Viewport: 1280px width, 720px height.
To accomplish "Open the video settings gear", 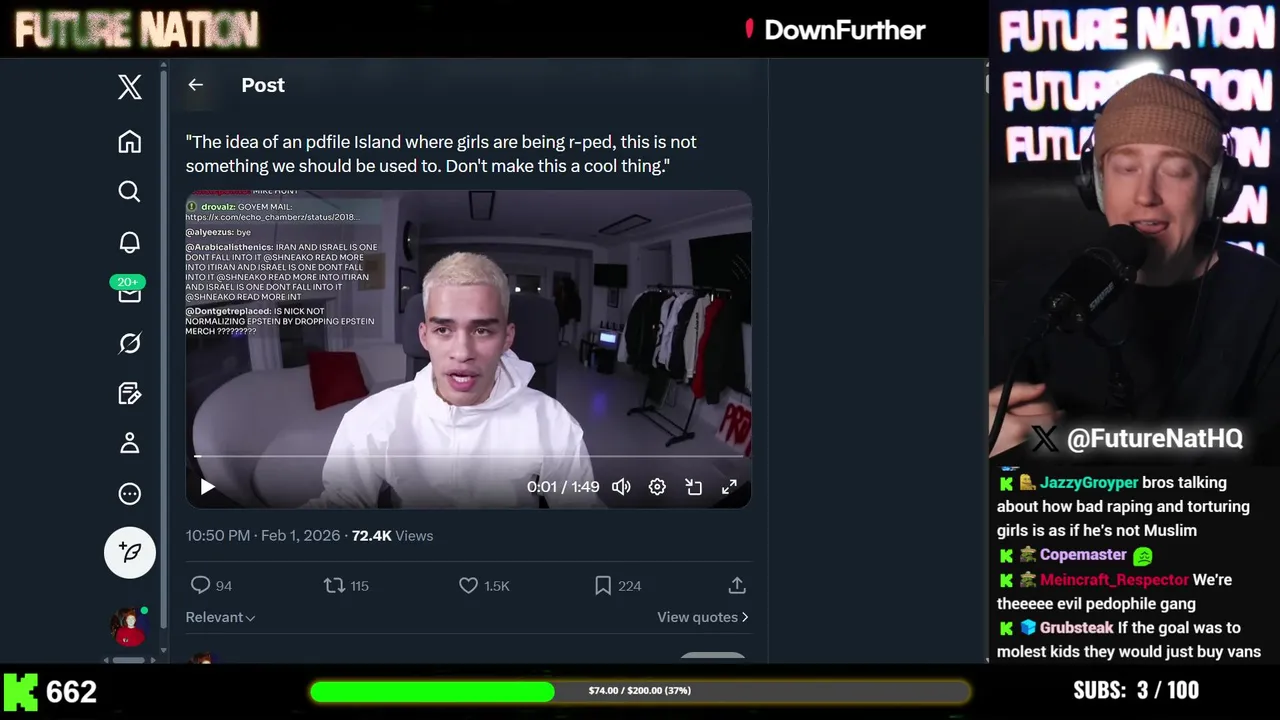I will 657,487.
